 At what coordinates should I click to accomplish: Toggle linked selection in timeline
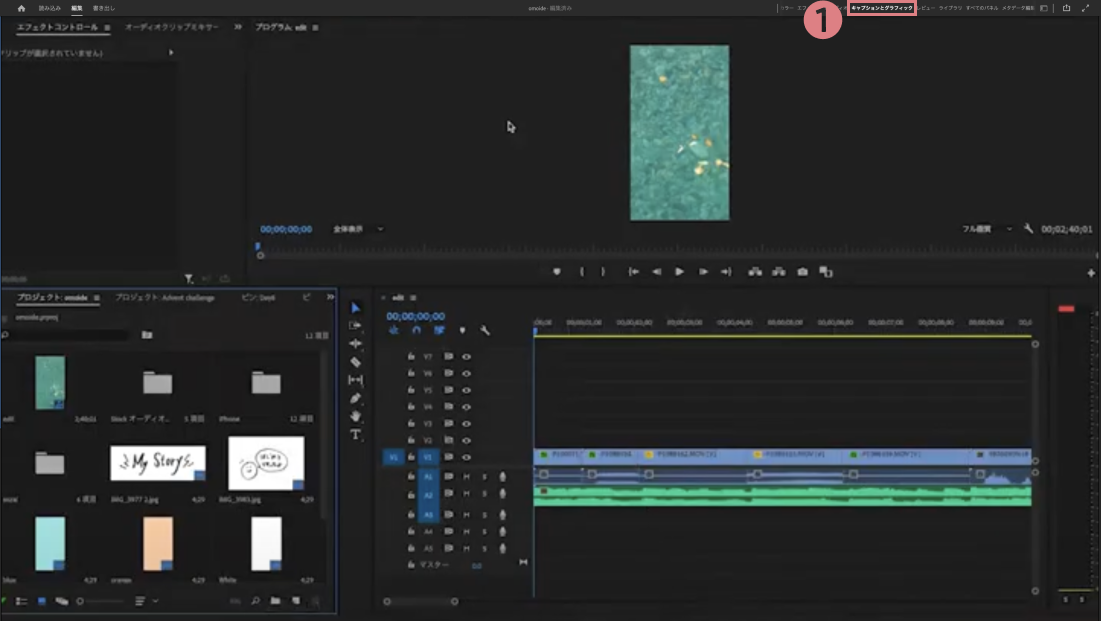pos(439,330)
